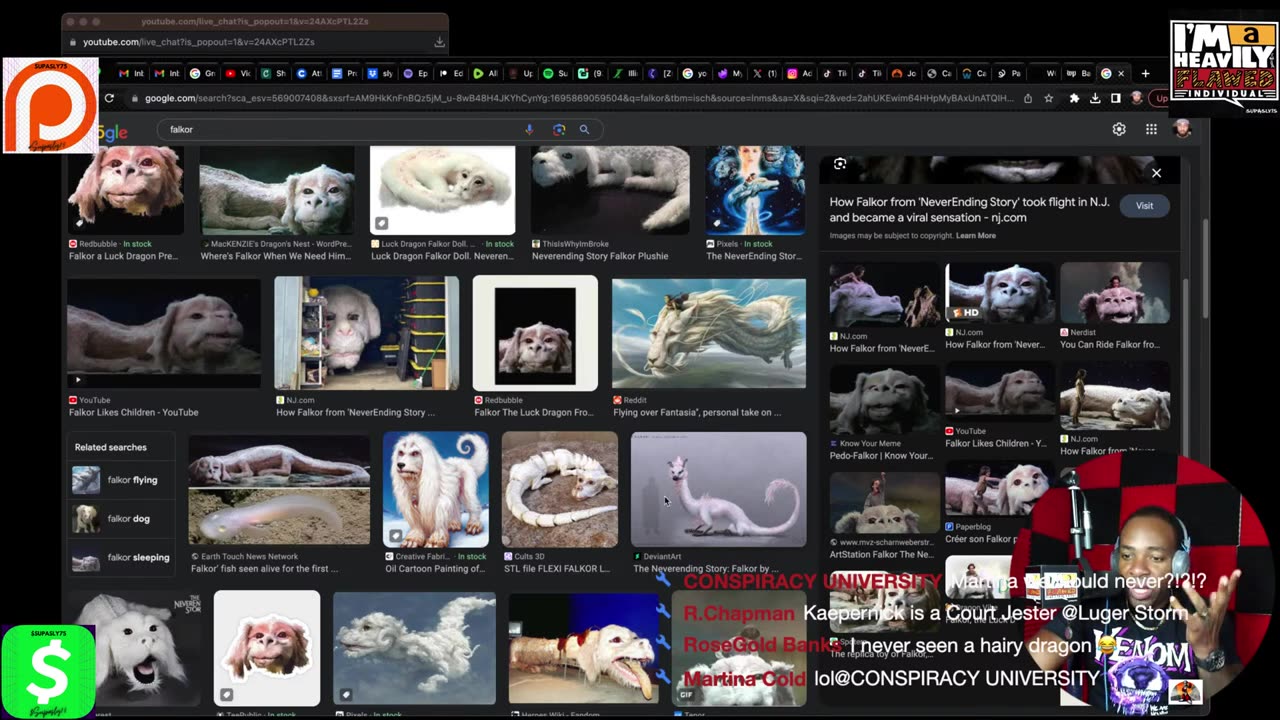This screenshot has height=720, width=1280.
Task: Open the HD NJ.com related image
Action: pyautogui.click(x=999, y=293)
